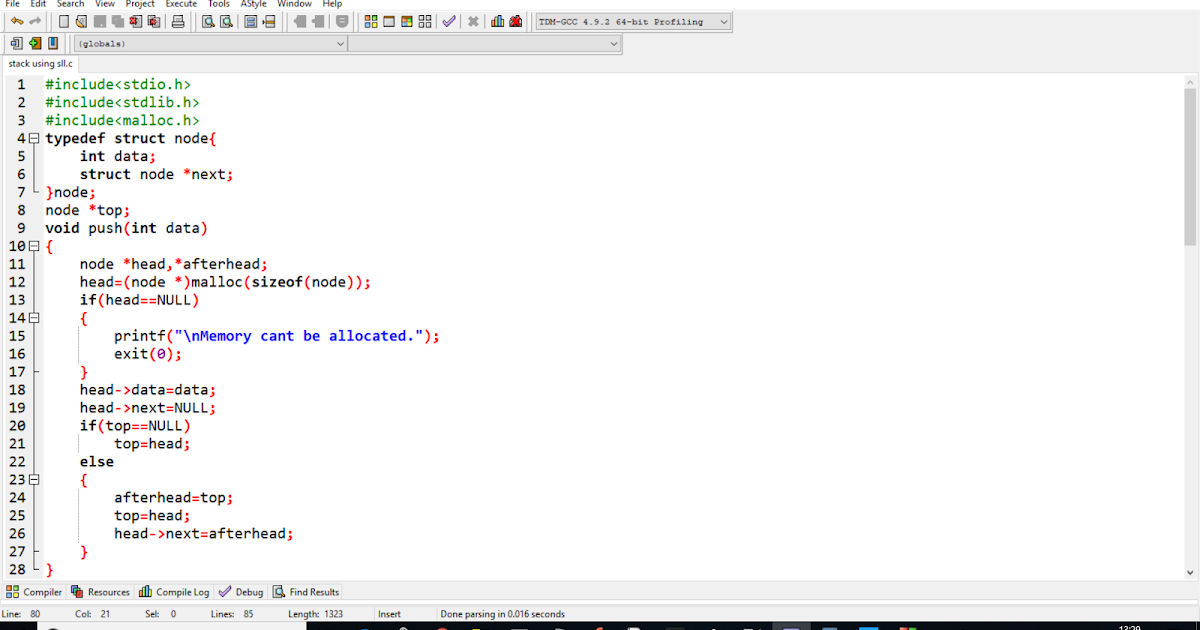
Task: Open the Search menu
Action: tap(71, 4)
